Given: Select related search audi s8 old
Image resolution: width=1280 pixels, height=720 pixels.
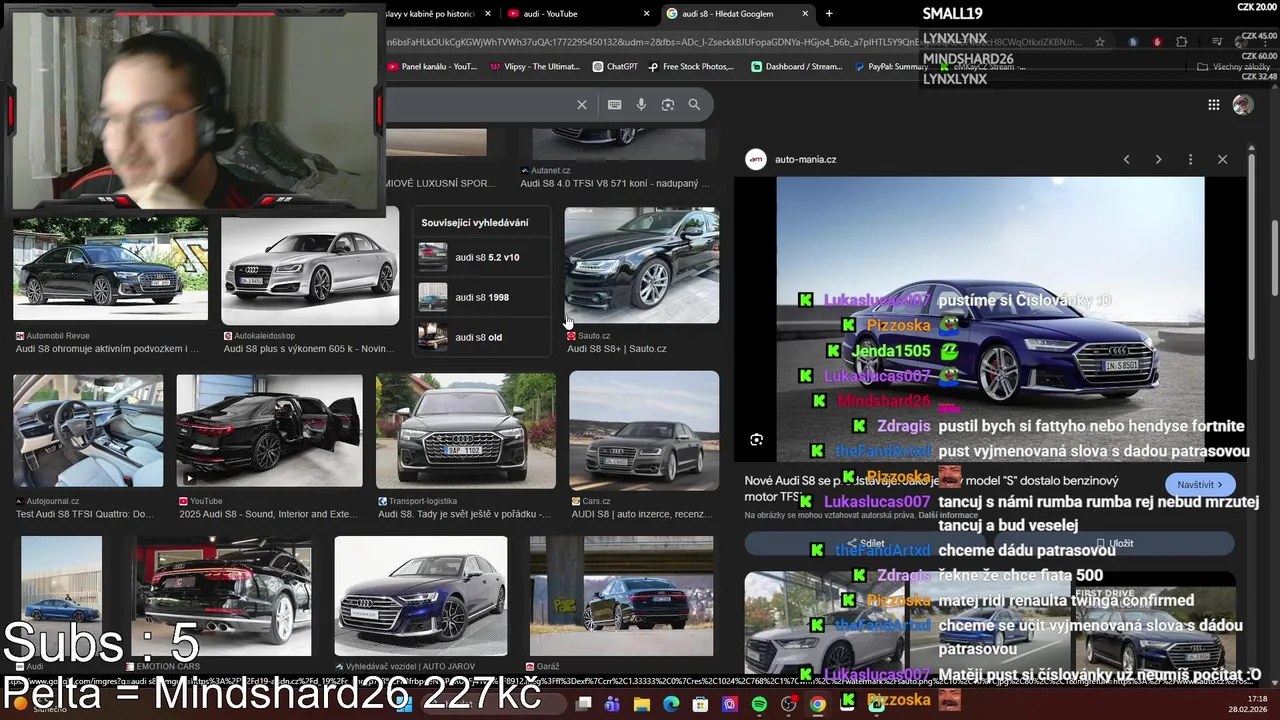Looking at the screenshot, I should click(482, 337).
